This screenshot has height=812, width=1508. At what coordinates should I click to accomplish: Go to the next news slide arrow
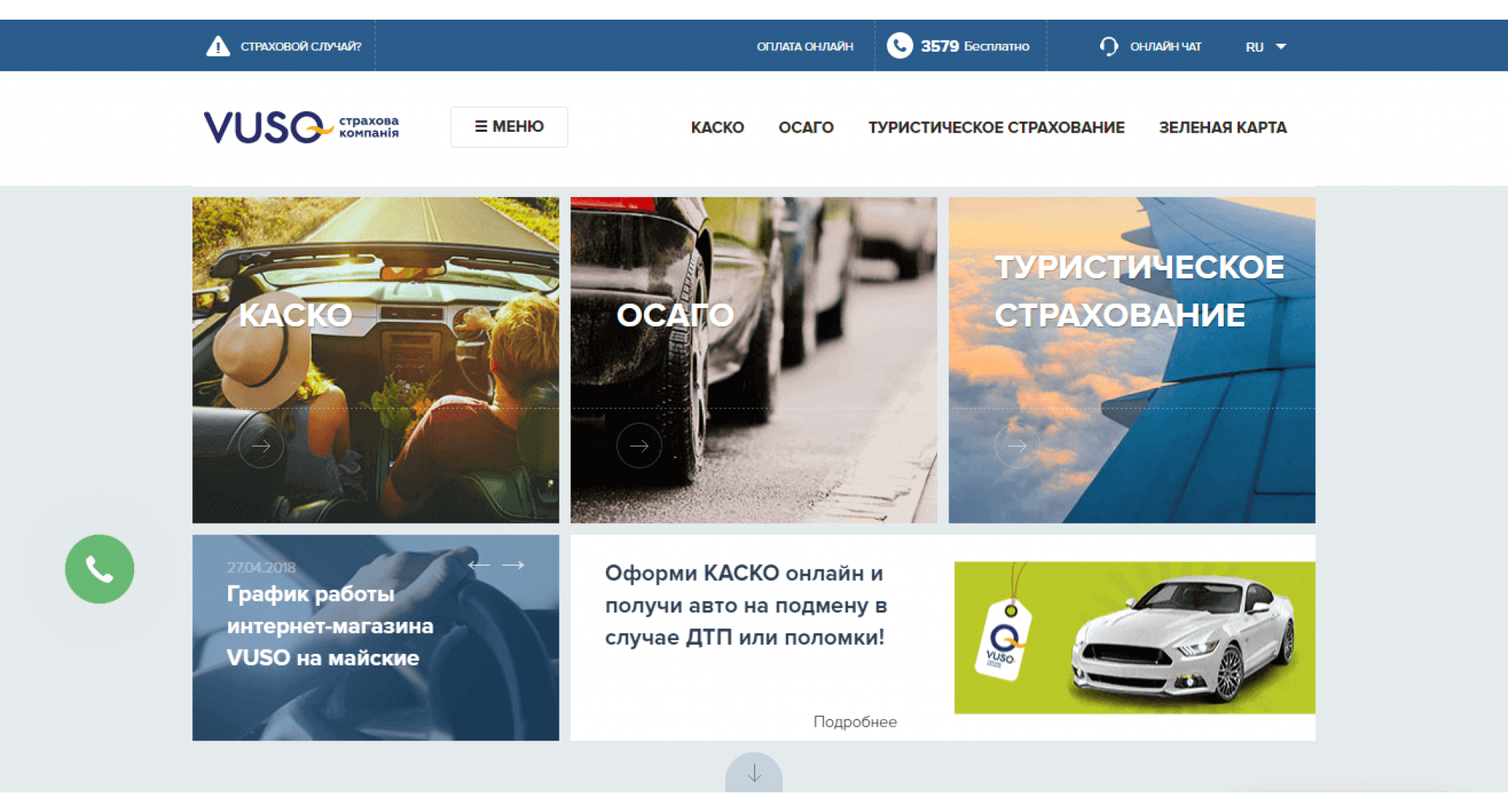[514, 565]
